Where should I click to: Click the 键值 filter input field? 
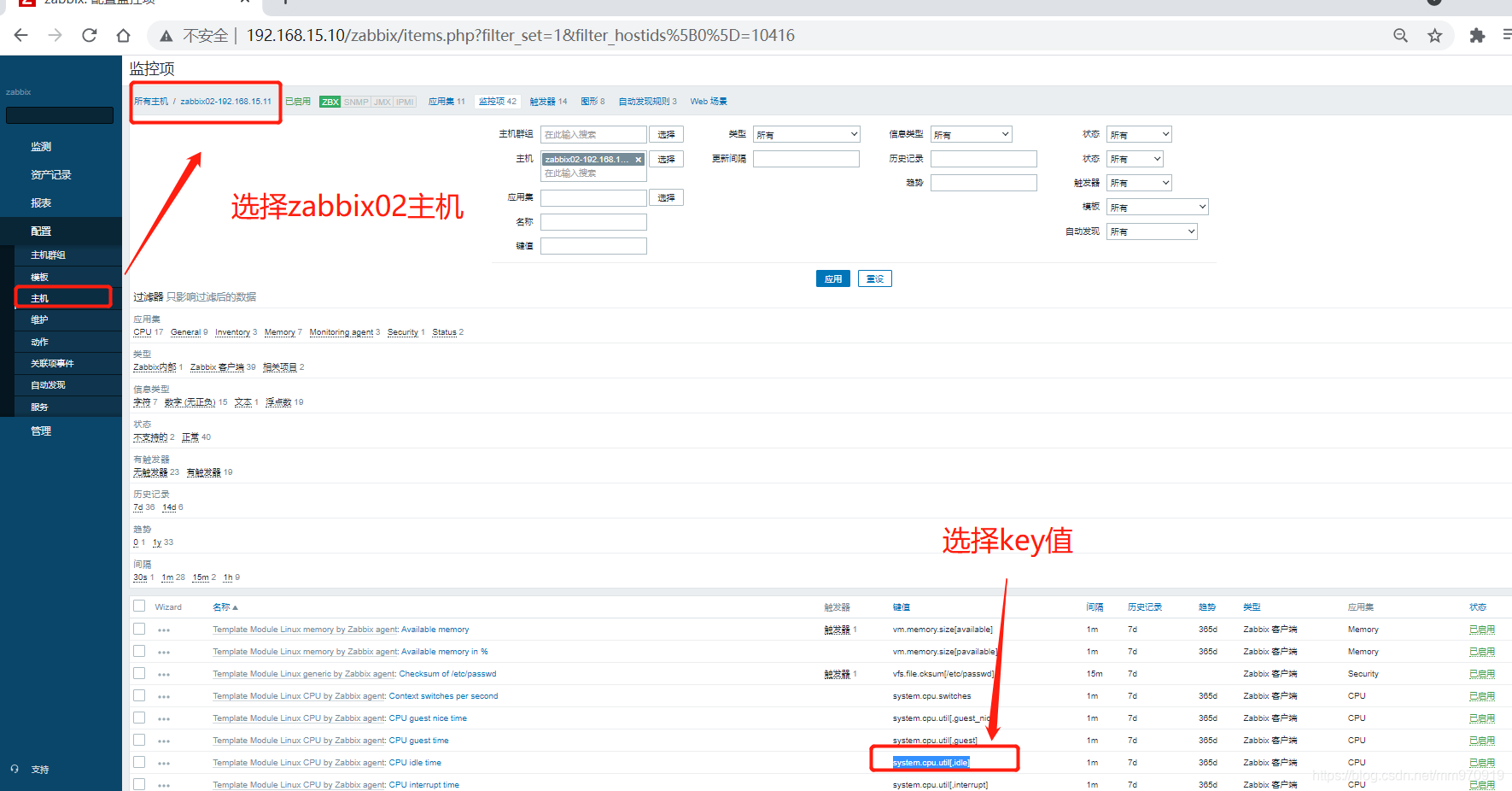click(593, 246)
